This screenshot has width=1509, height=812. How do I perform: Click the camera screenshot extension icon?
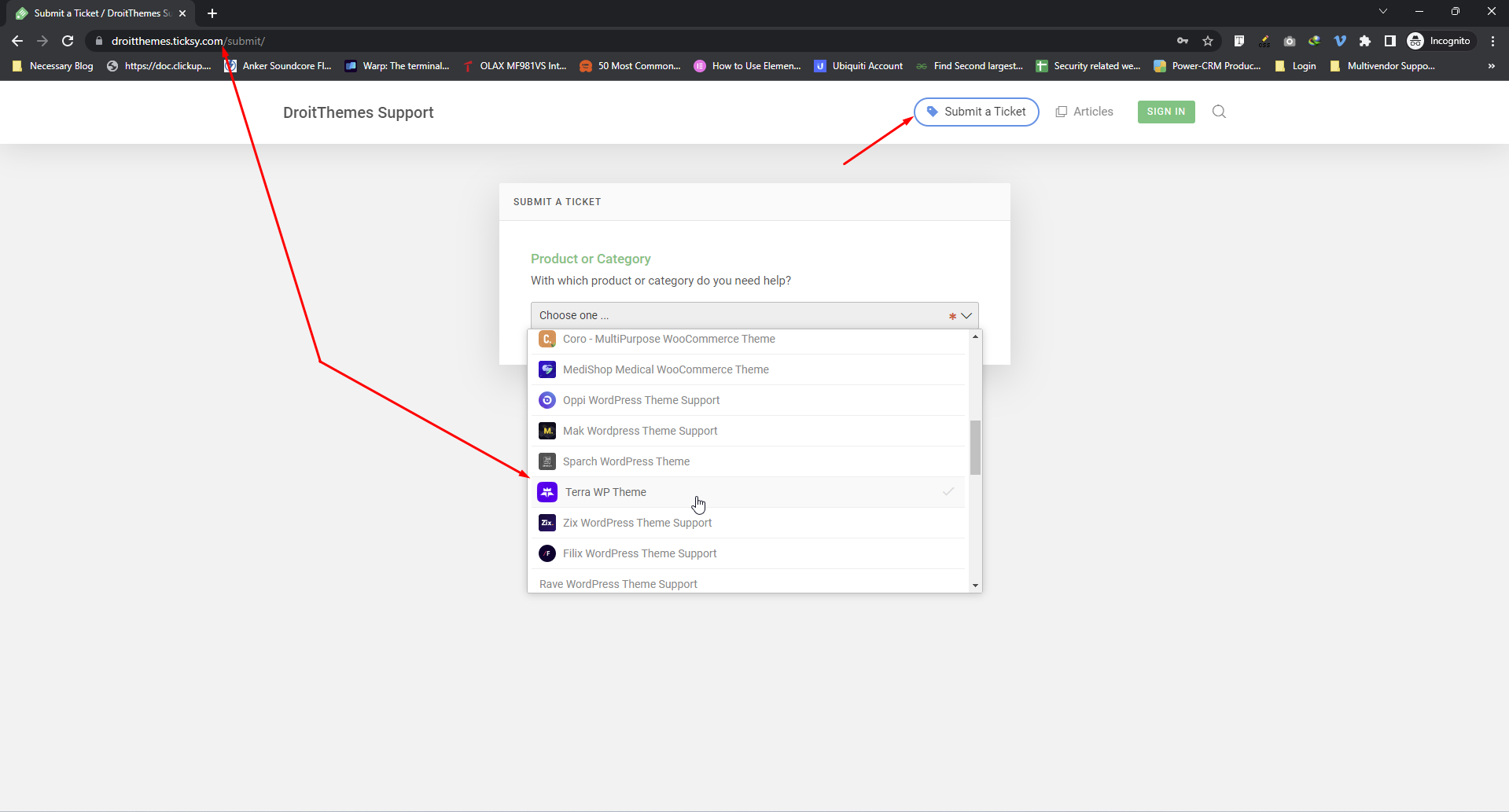point(1289,41)
